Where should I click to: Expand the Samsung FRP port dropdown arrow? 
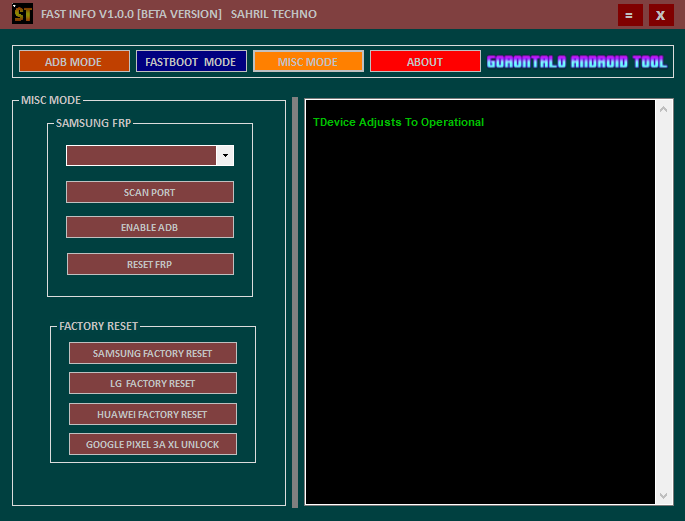pos(225,155)
